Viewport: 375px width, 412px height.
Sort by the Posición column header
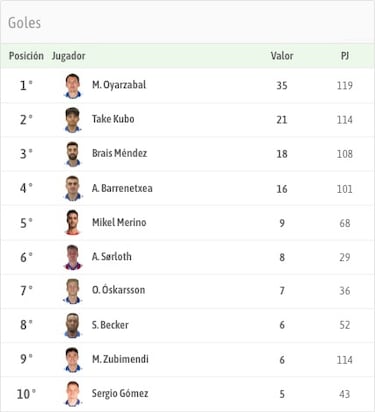pyautogui.click(x=26, y=56)
